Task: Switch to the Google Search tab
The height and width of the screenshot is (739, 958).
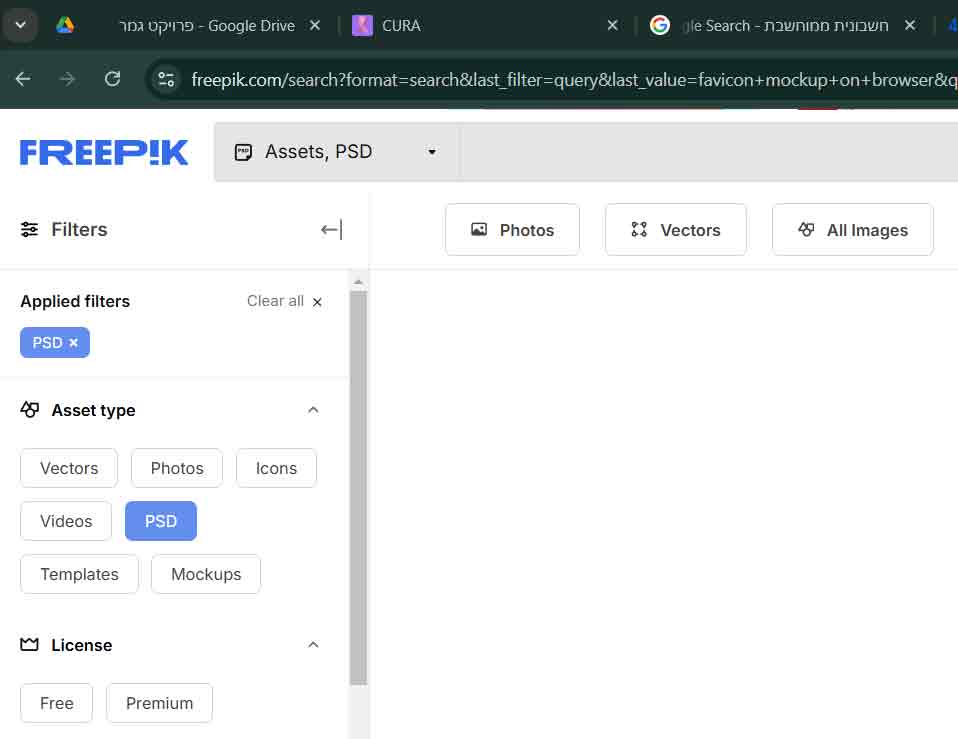Action: pyautogui.click(x=784, y=26)
